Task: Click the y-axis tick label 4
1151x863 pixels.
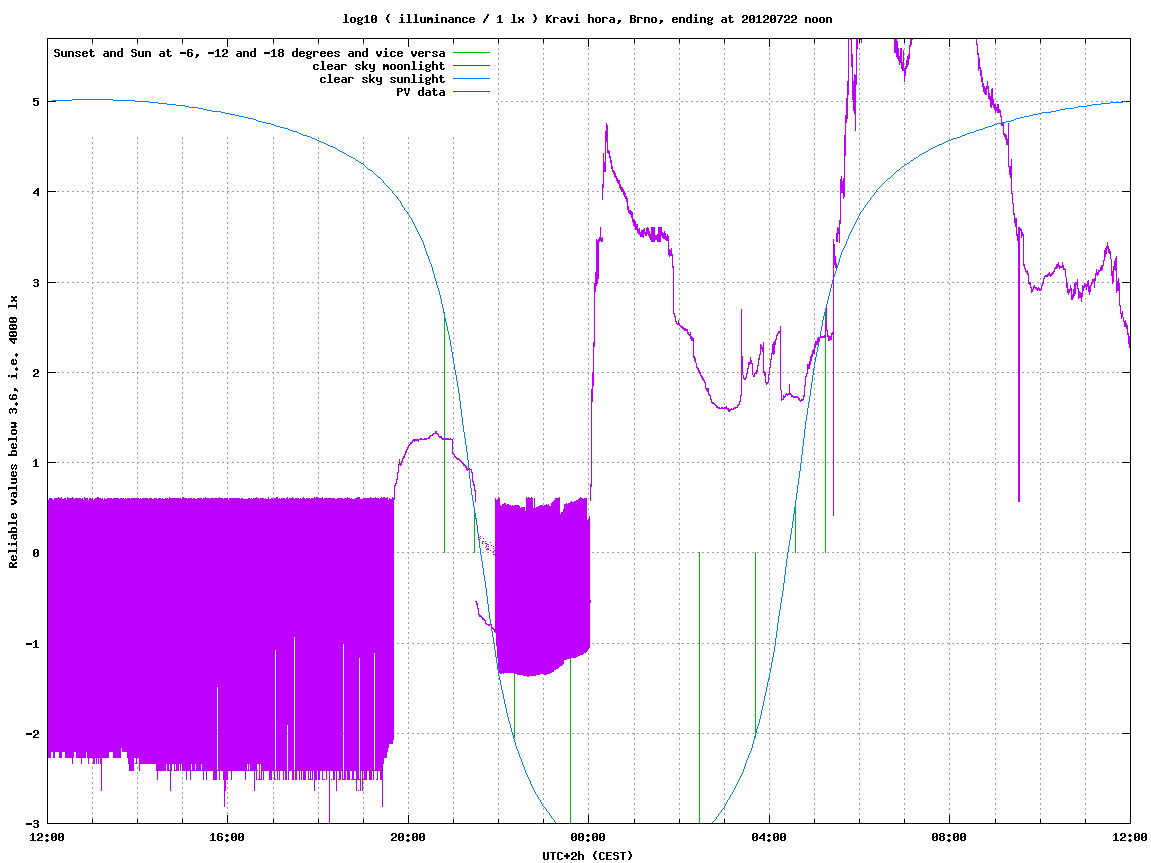Action: click(x=36, y=192)
